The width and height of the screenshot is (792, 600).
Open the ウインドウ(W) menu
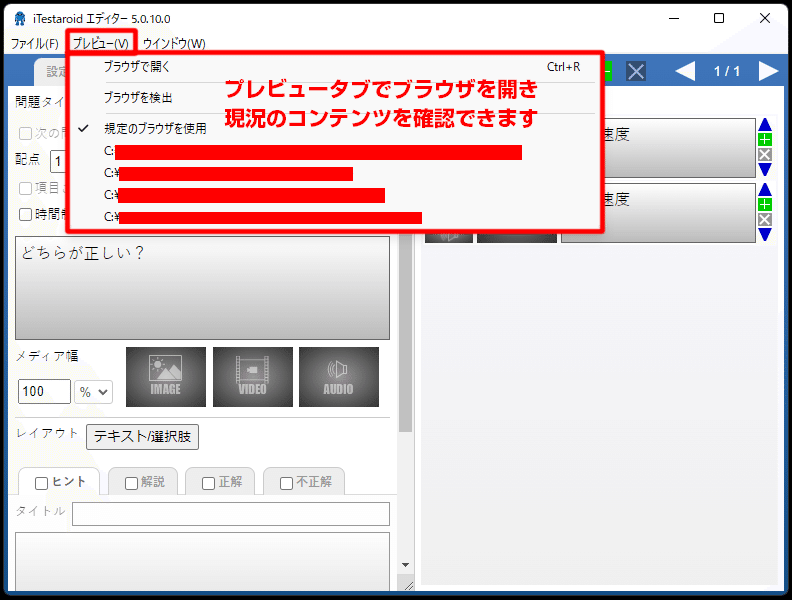pyautogui.click(x=174, y=43)
